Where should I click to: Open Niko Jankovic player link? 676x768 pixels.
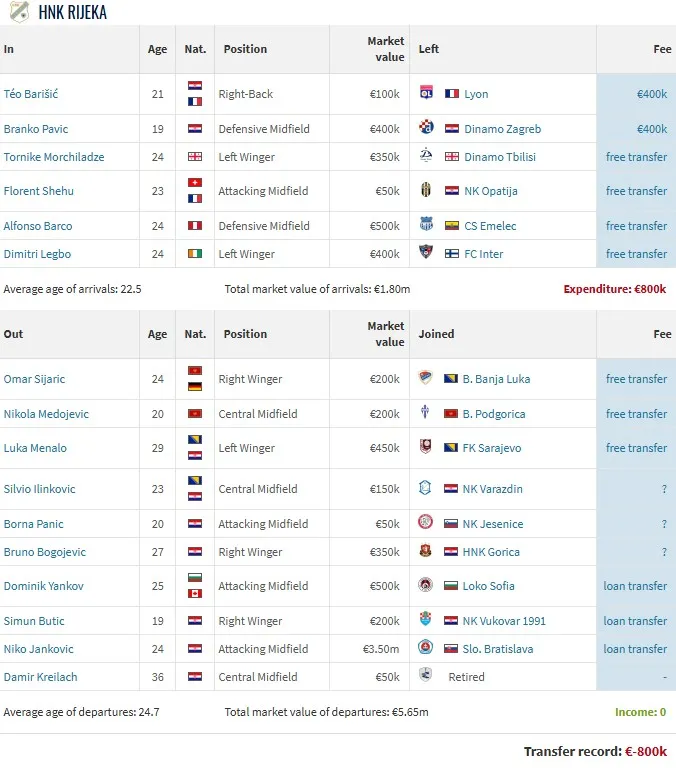[x=38, y=649]
